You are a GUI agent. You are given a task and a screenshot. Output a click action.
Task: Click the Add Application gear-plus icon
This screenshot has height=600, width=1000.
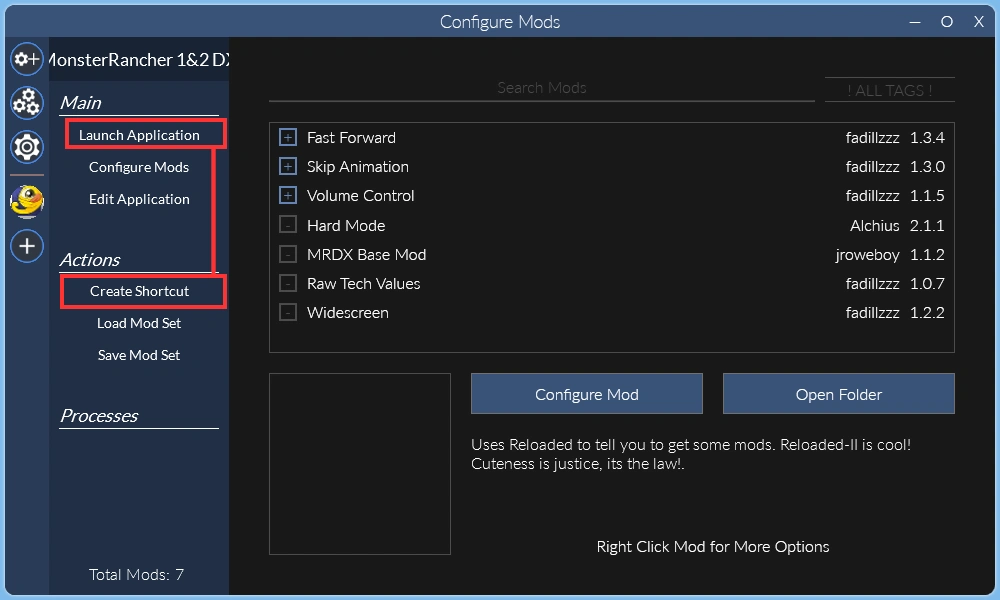(27, 59)
